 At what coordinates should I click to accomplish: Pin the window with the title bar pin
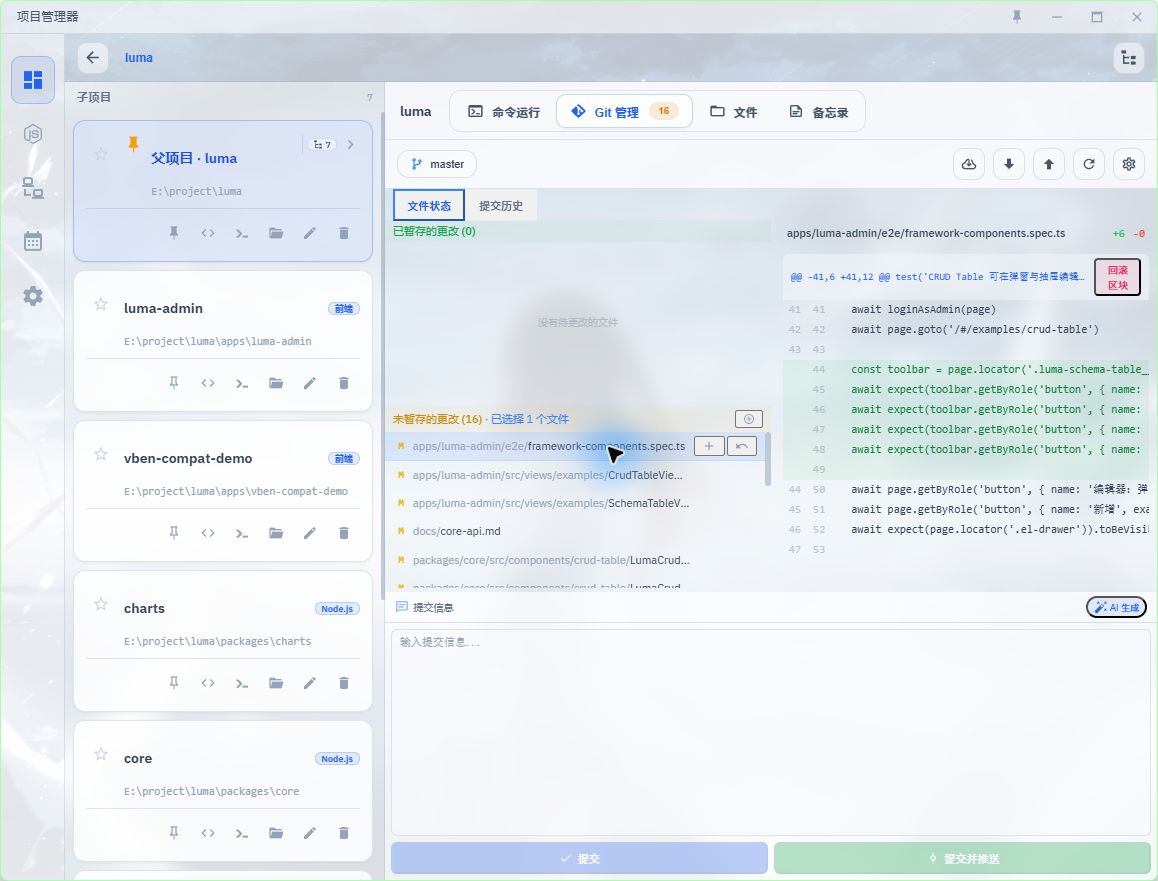pyautogui.click(x=1017, y=16)
